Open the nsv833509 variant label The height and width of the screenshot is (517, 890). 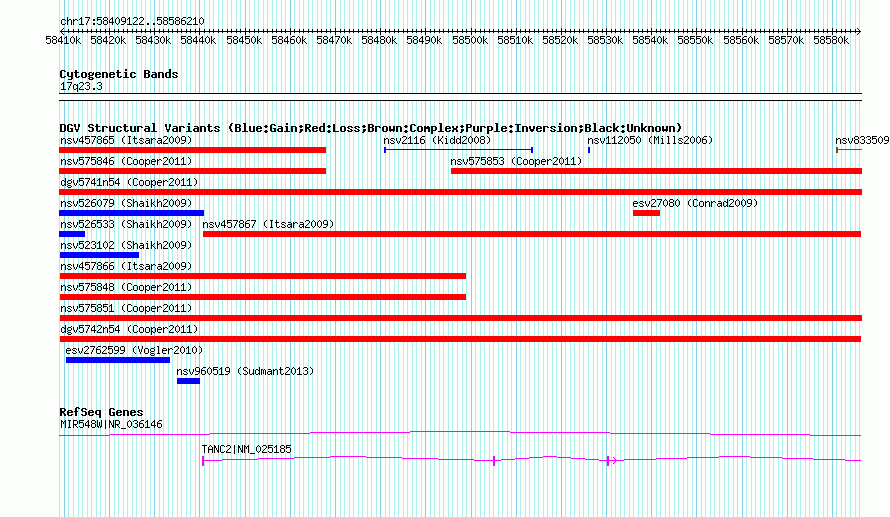(x=862, y=140)
